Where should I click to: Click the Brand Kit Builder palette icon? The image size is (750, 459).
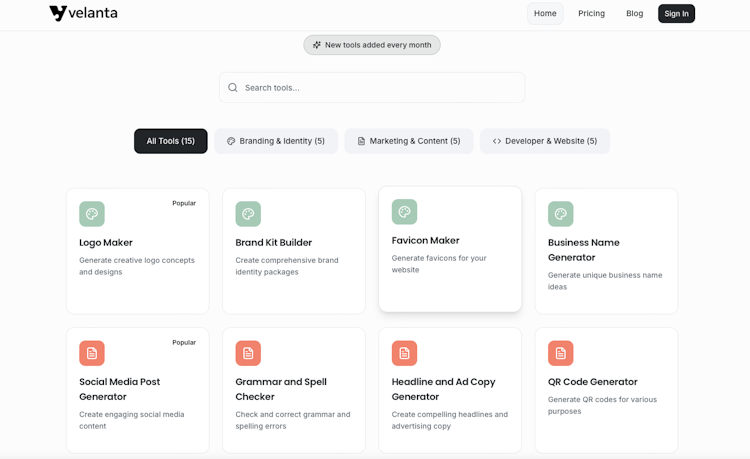[248, 214]
